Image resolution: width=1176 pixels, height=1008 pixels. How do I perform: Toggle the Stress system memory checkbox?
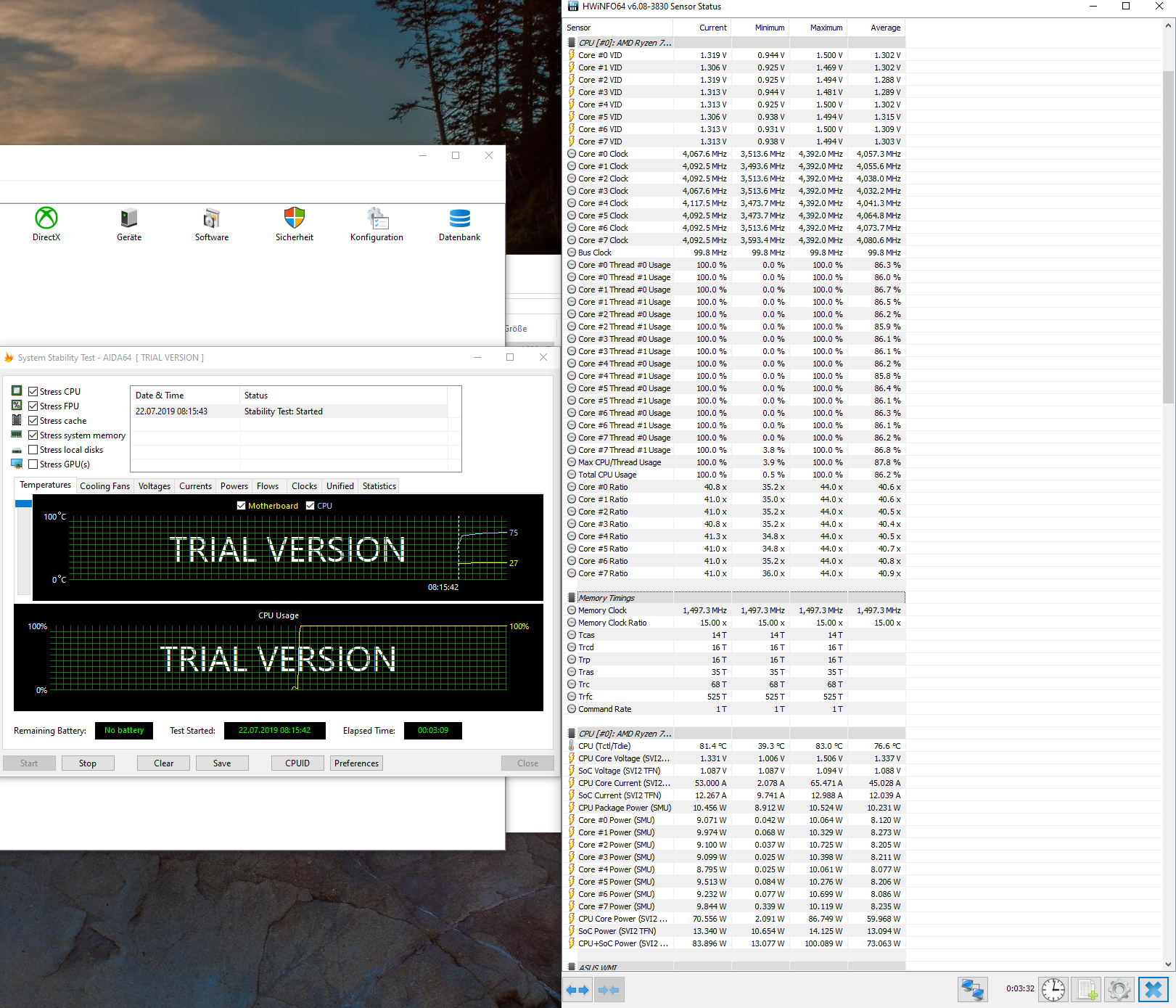point(33,435)
